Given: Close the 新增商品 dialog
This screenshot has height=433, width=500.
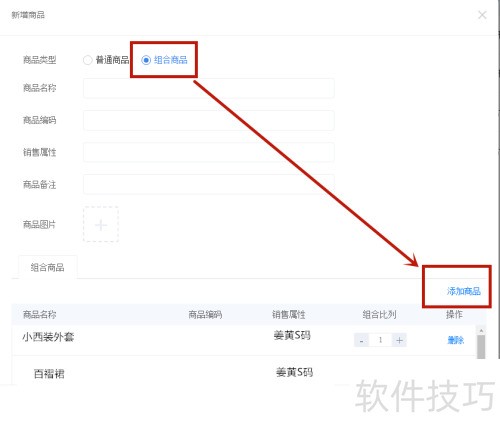Looking at the screenshot, I should (482, 15).
